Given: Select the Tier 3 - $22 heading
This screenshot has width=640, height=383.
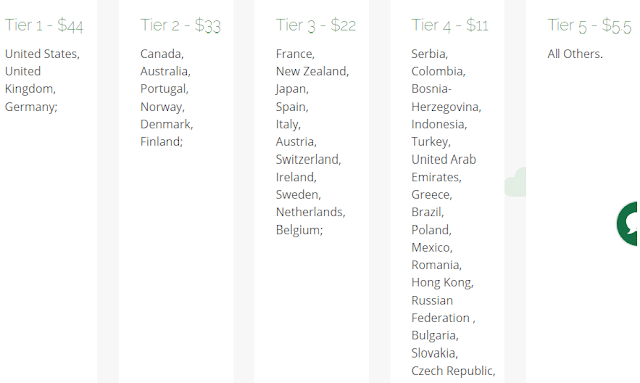Looking at the screenshot, I should point(316,25).
